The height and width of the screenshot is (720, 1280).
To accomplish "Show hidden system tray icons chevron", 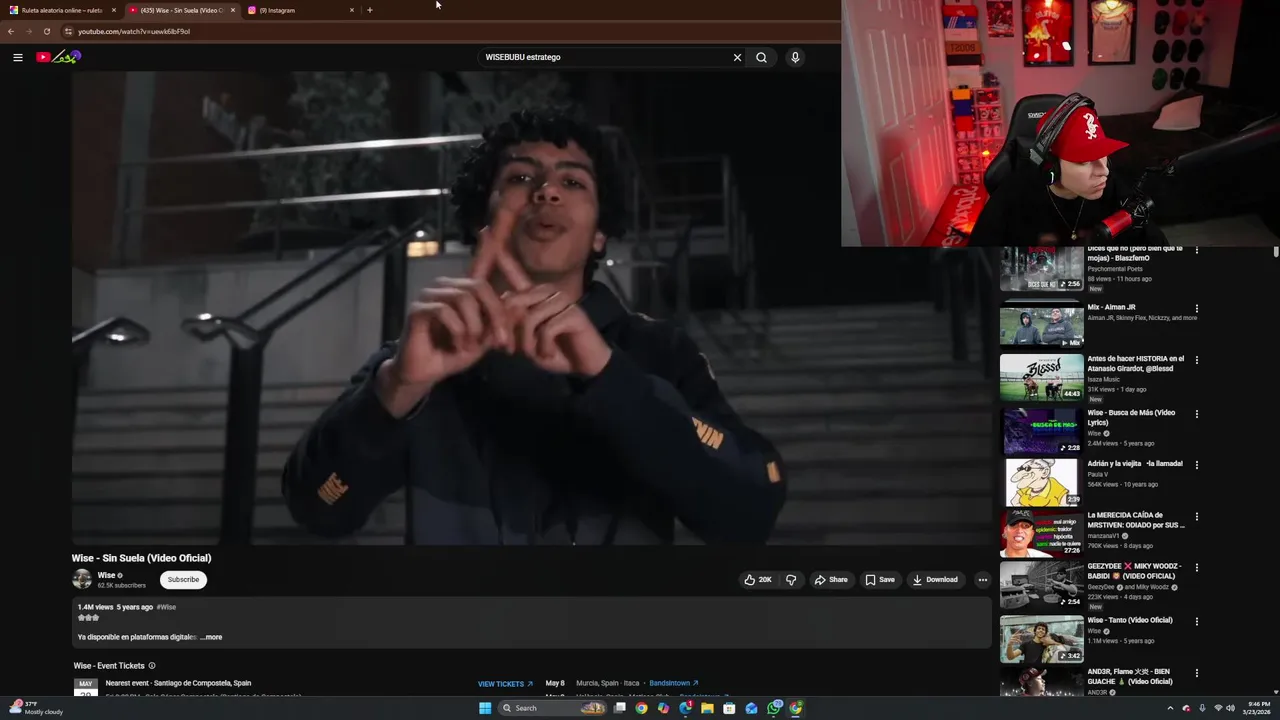I will click(1170, 708).
